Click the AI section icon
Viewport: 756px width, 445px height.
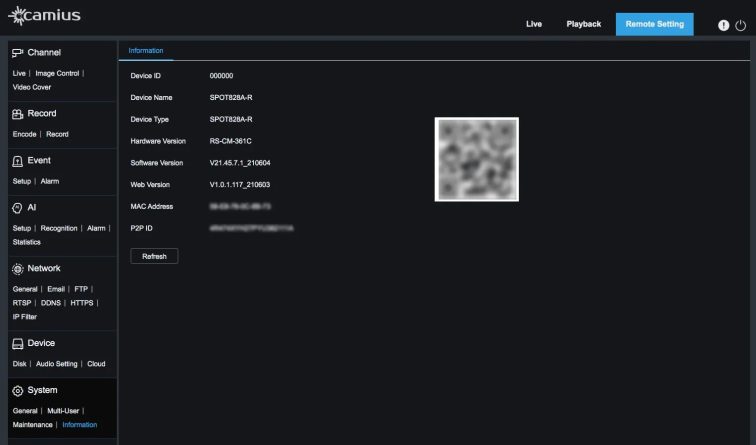(x=17, y=208)
